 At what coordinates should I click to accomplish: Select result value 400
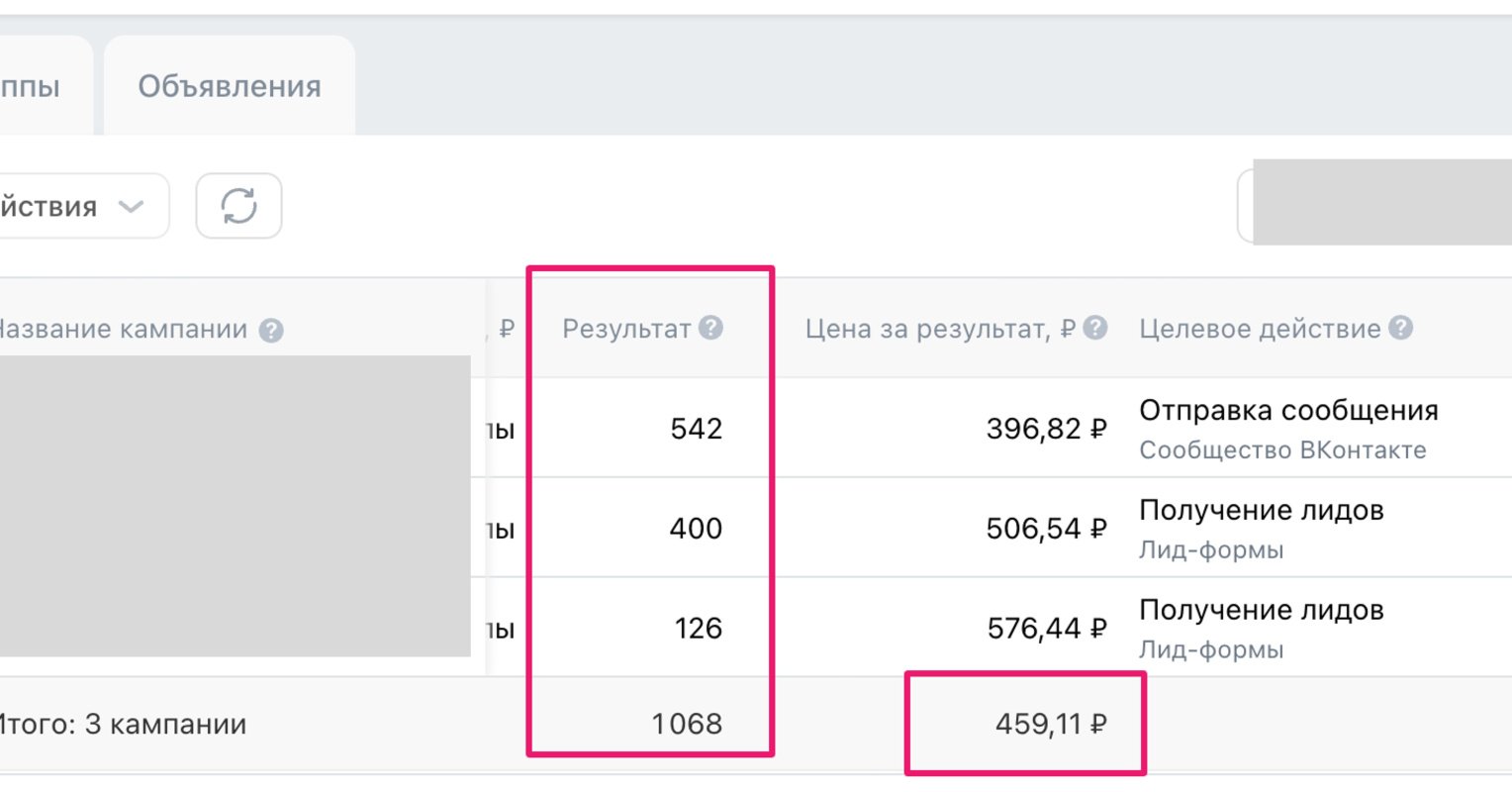pyautogui.click(x=696, y=529)
